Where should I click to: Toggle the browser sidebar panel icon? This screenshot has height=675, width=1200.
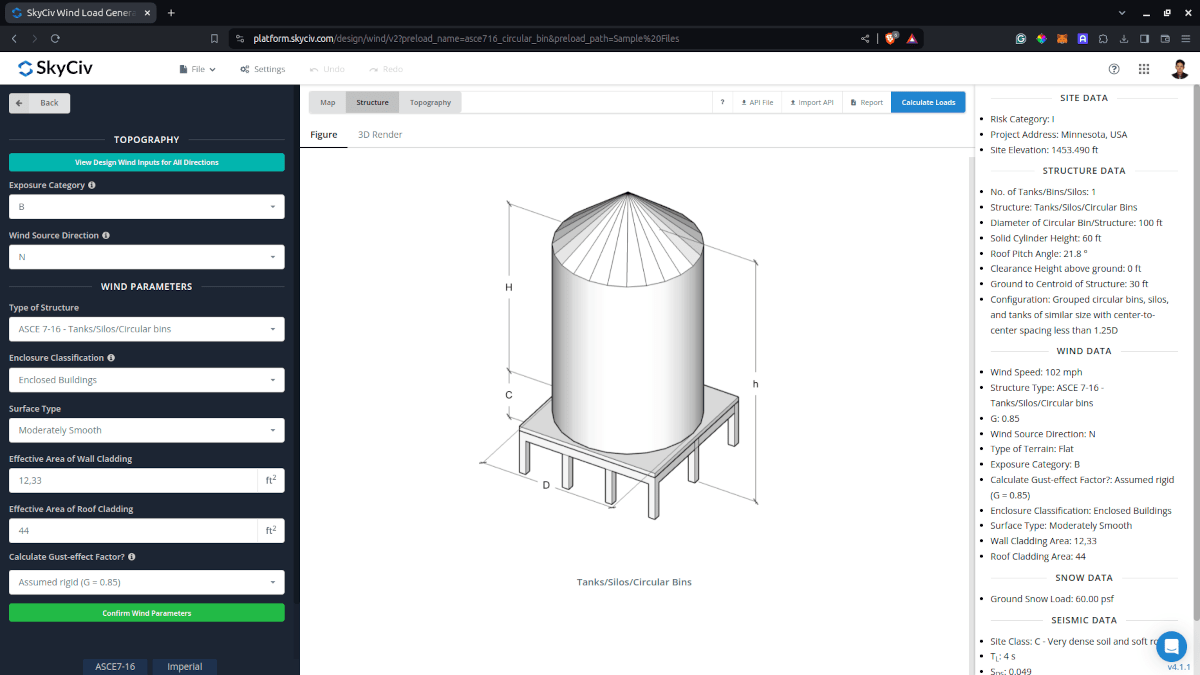[x=1144, y=38]
